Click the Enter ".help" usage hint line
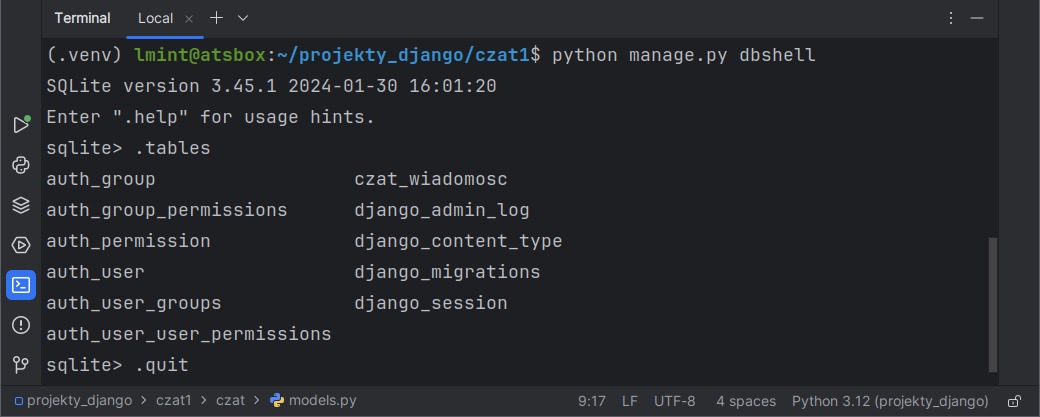This screenshot has width=1040, height=417. pos(211,118)
